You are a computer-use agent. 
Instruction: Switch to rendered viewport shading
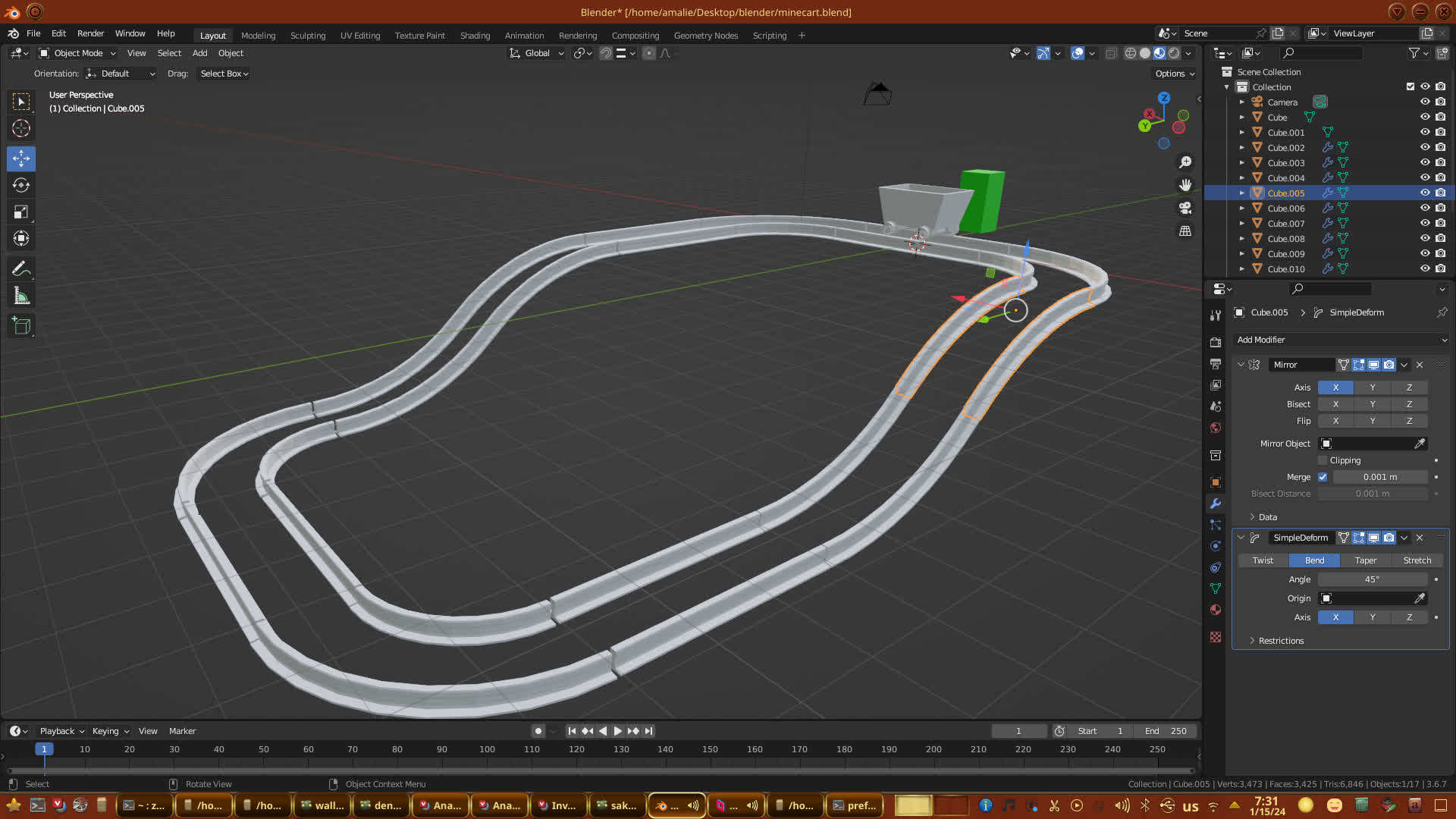pyautogui.click(x=1174, y=53)
